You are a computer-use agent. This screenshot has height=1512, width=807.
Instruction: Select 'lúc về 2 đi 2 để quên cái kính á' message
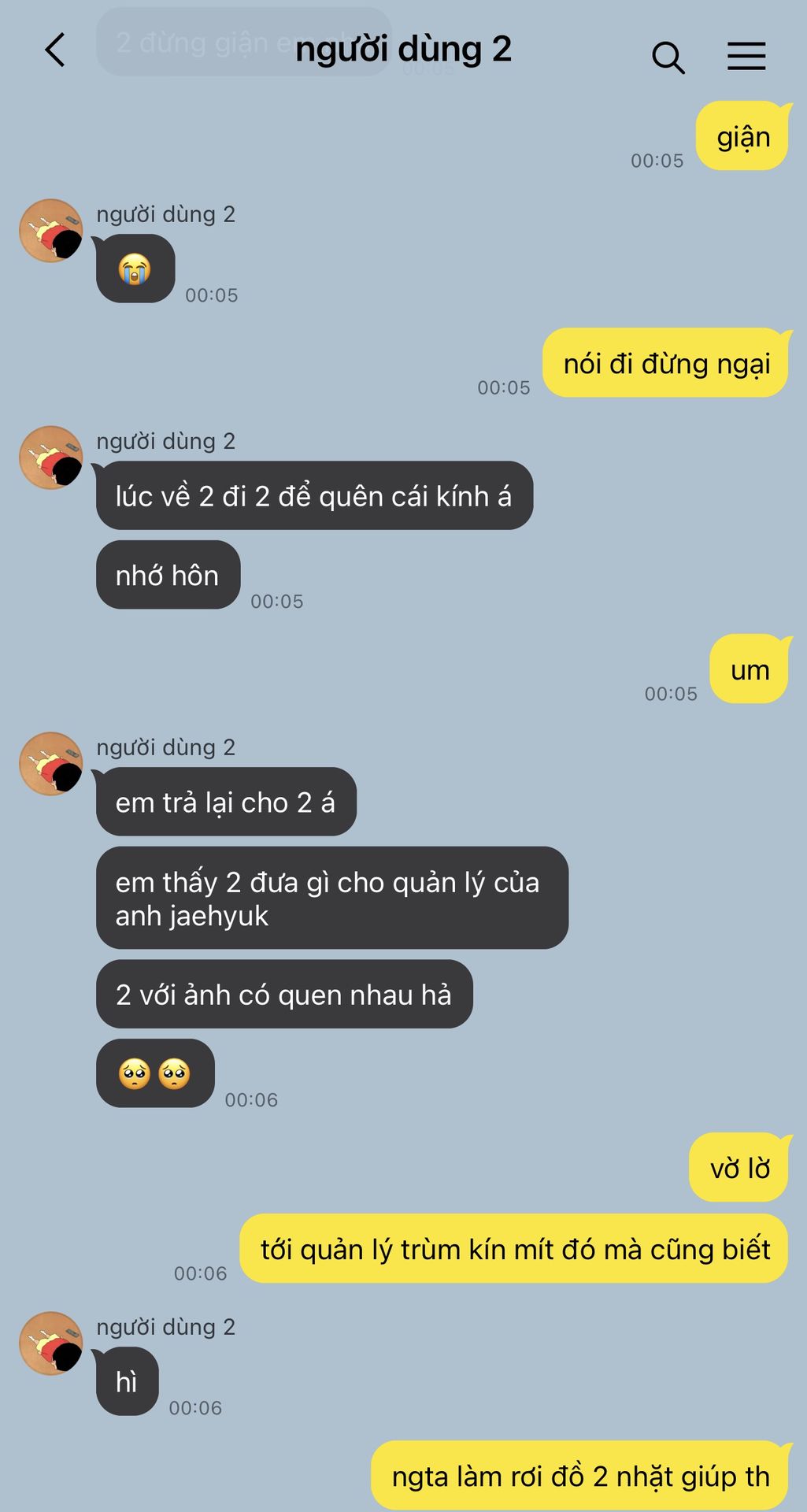pyautogui.click(x=314, y=495)
